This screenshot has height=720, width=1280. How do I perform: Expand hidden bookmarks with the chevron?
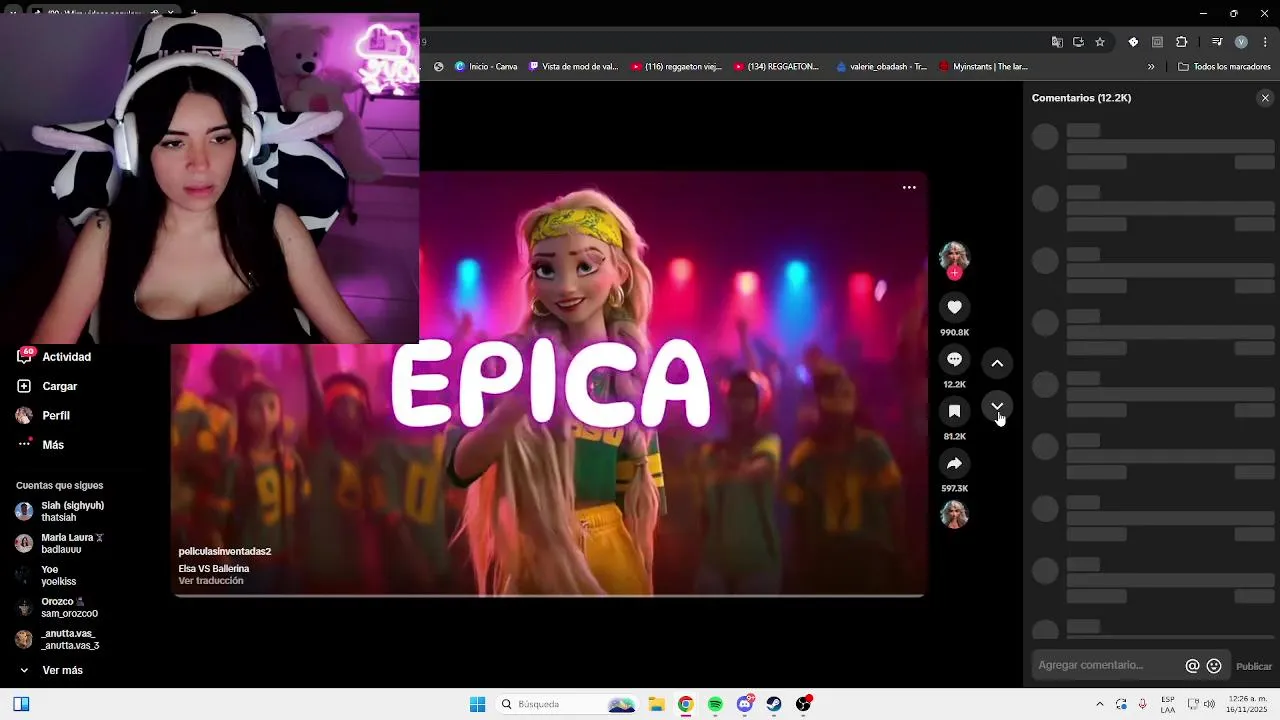(1151, 67)
